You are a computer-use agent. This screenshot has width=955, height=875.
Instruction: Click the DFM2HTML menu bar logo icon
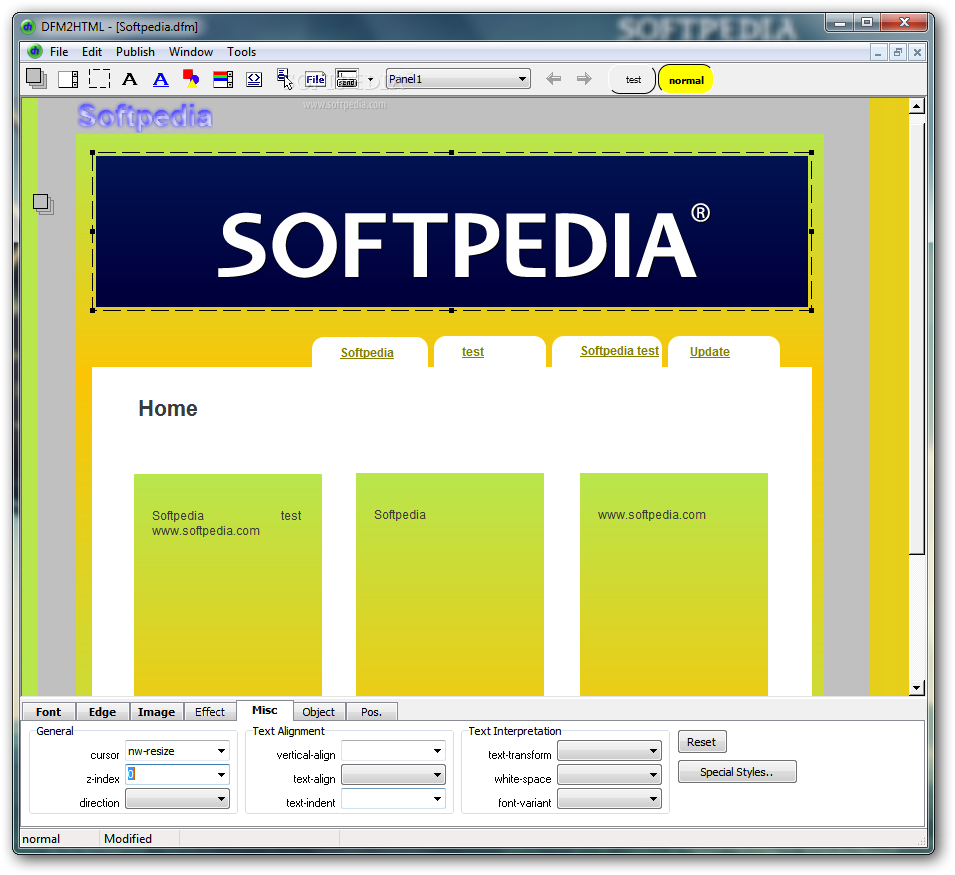35,51
